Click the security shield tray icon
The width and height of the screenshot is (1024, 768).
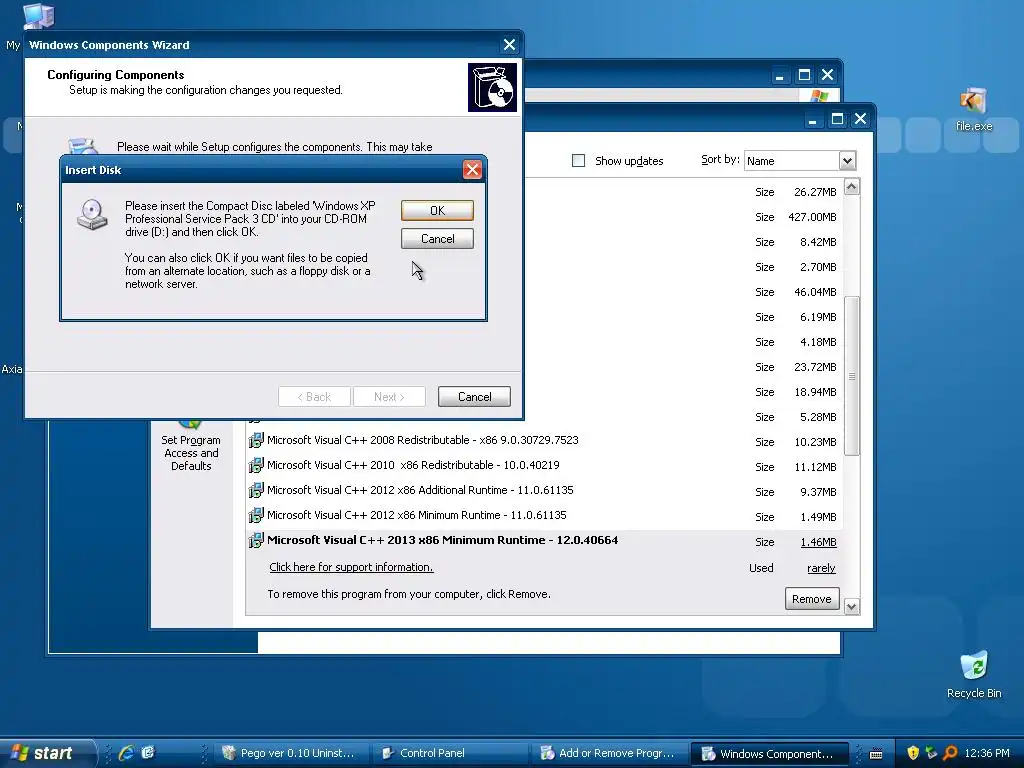(913, 752)
